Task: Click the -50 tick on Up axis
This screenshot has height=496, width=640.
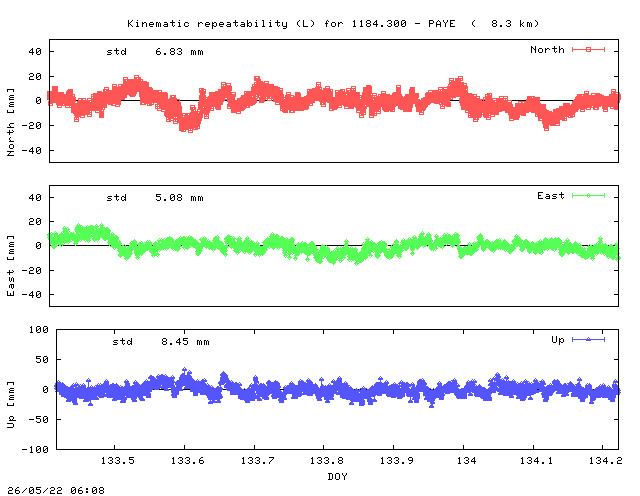Action: tap(38, 419)
